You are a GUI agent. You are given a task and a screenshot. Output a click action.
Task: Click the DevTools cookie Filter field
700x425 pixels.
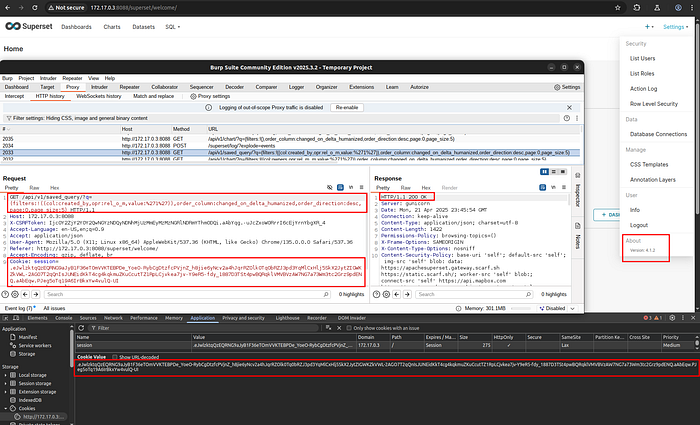pos(204,328)
